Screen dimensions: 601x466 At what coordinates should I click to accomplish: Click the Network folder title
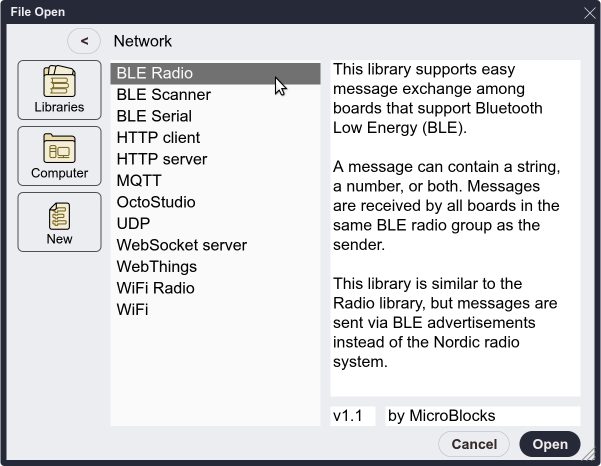[x=143, y=41]
